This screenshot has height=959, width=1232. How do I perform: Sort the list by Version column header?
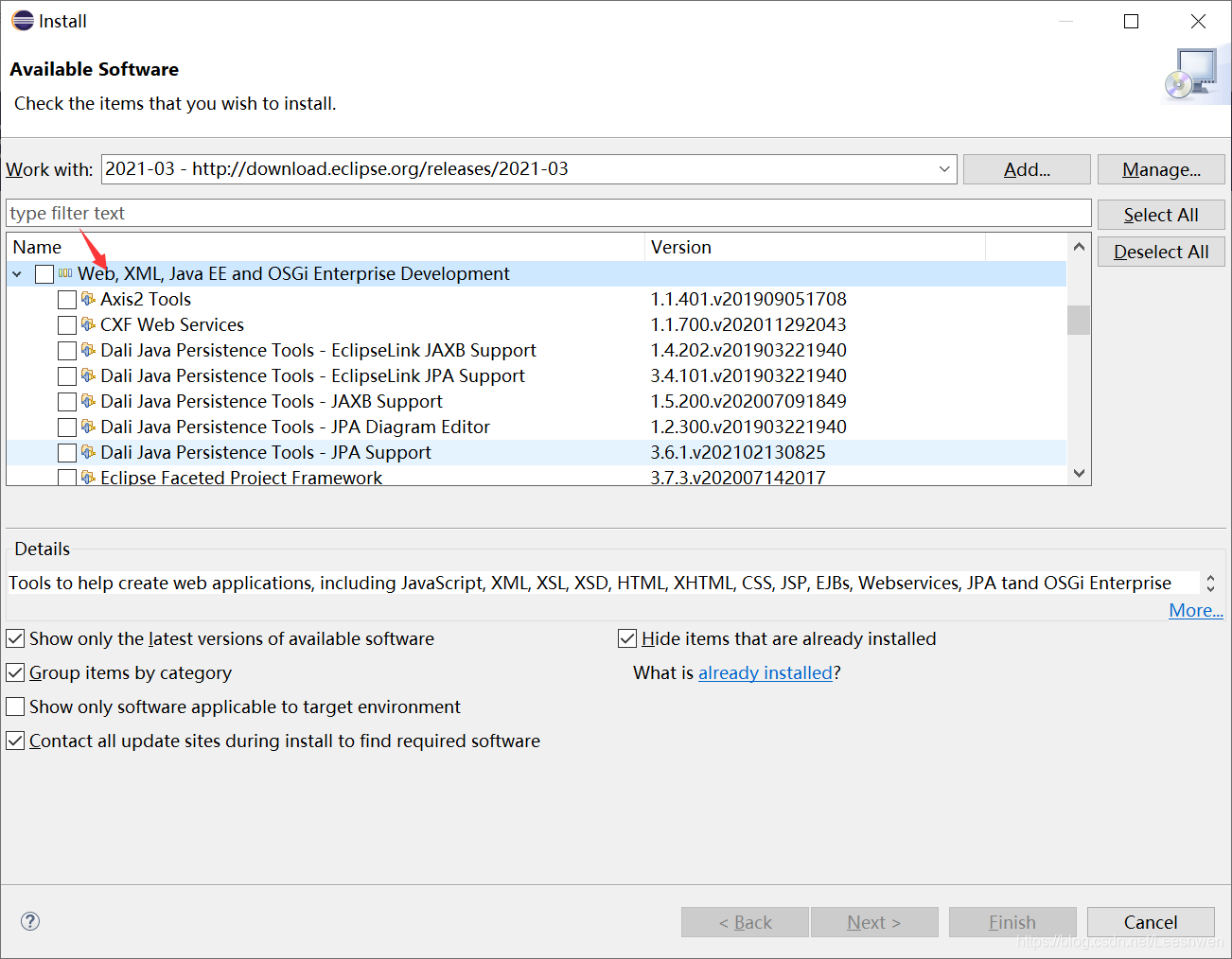coord(814,247)
